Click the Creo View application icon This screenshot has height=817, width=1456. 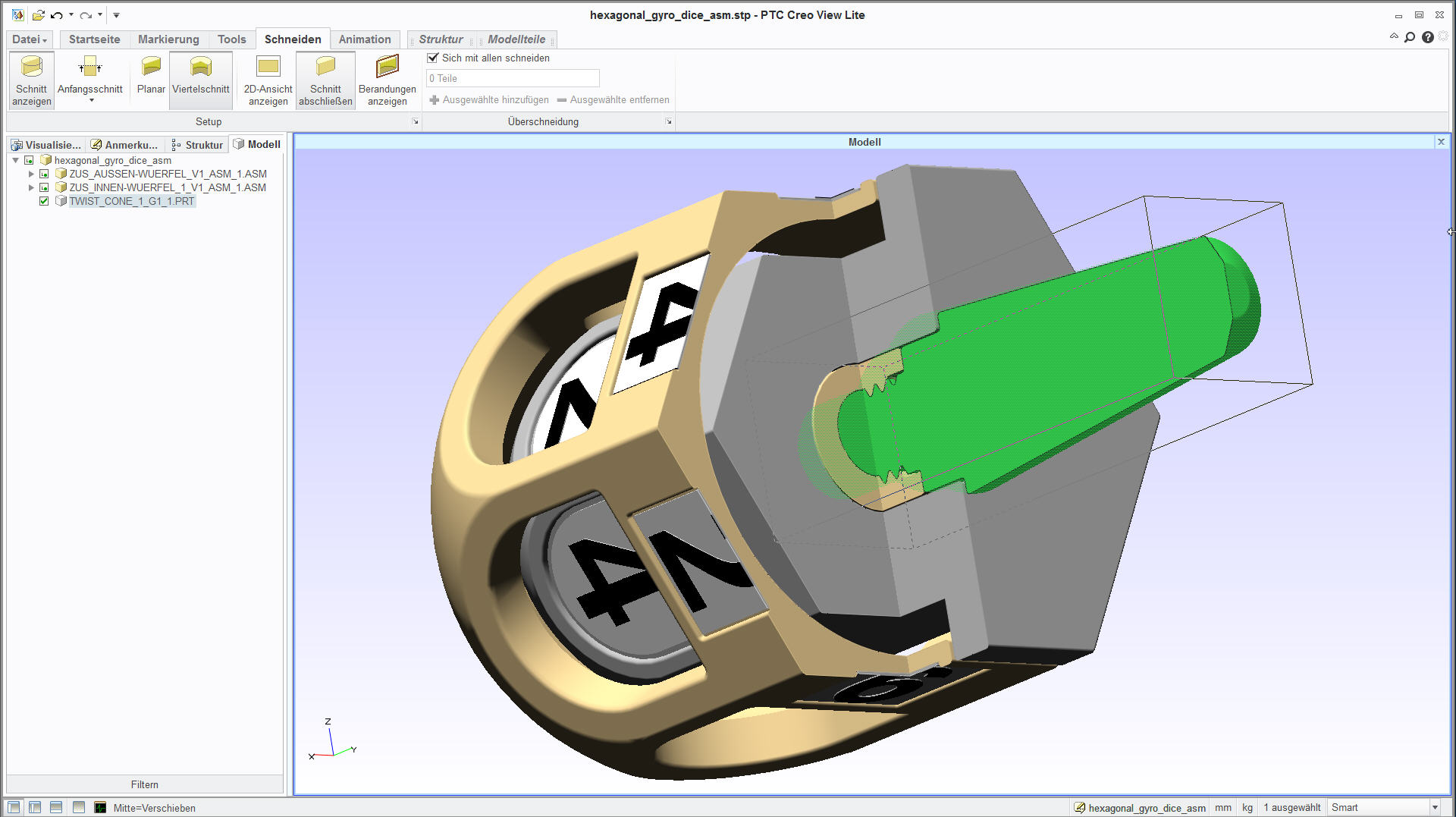(17, 15)
